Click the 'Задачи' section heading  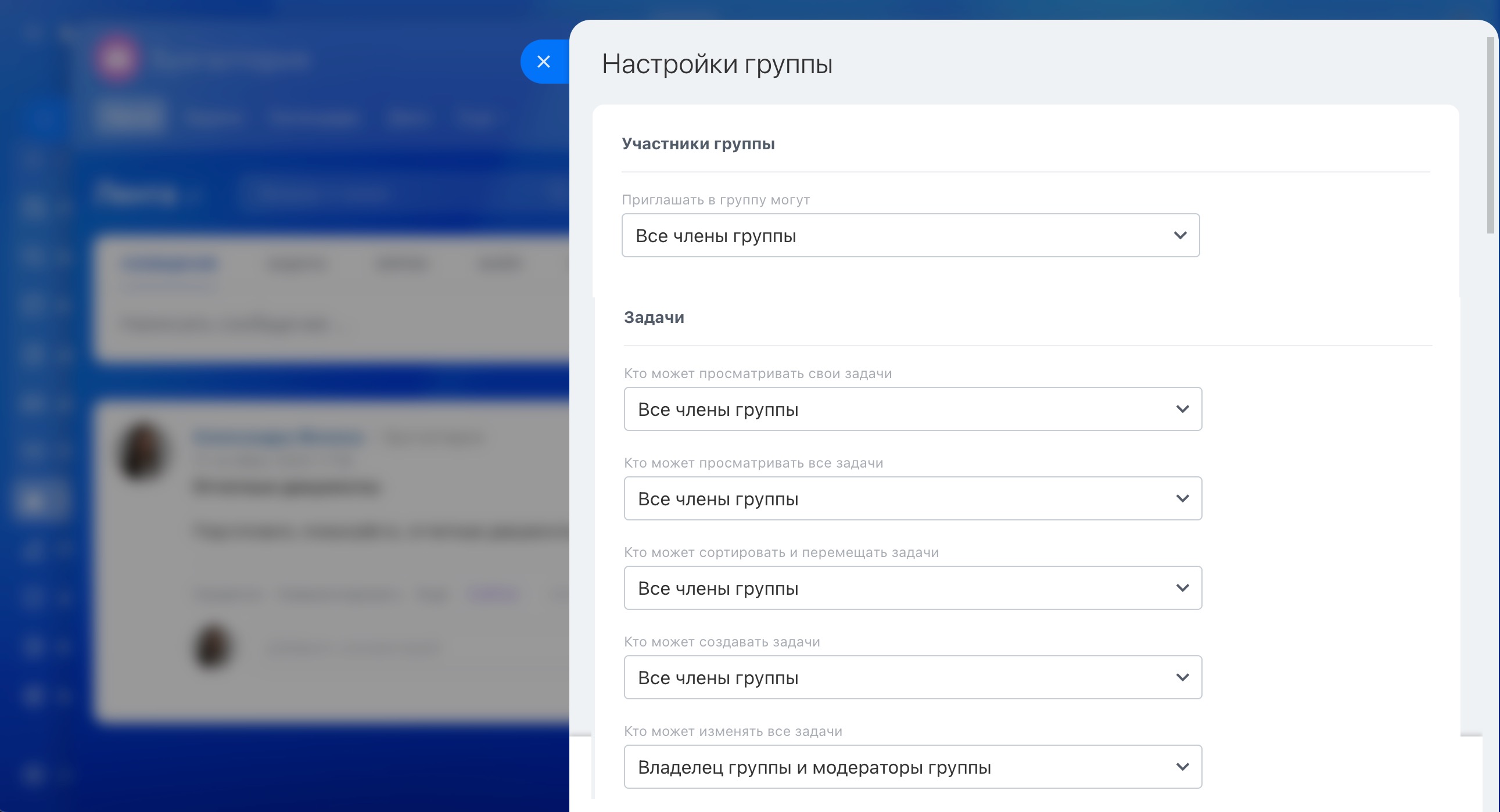click(654, 318)
